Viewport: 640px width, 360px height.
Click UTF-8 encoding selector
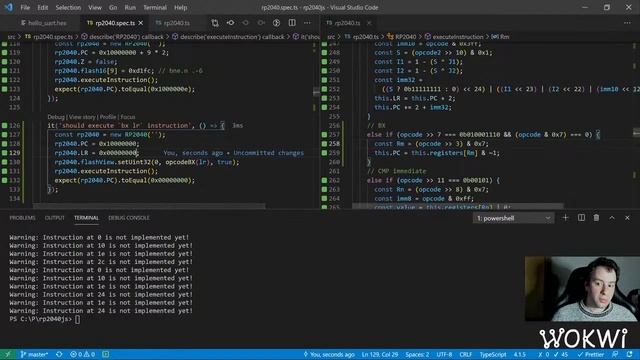tap(444, 354)
